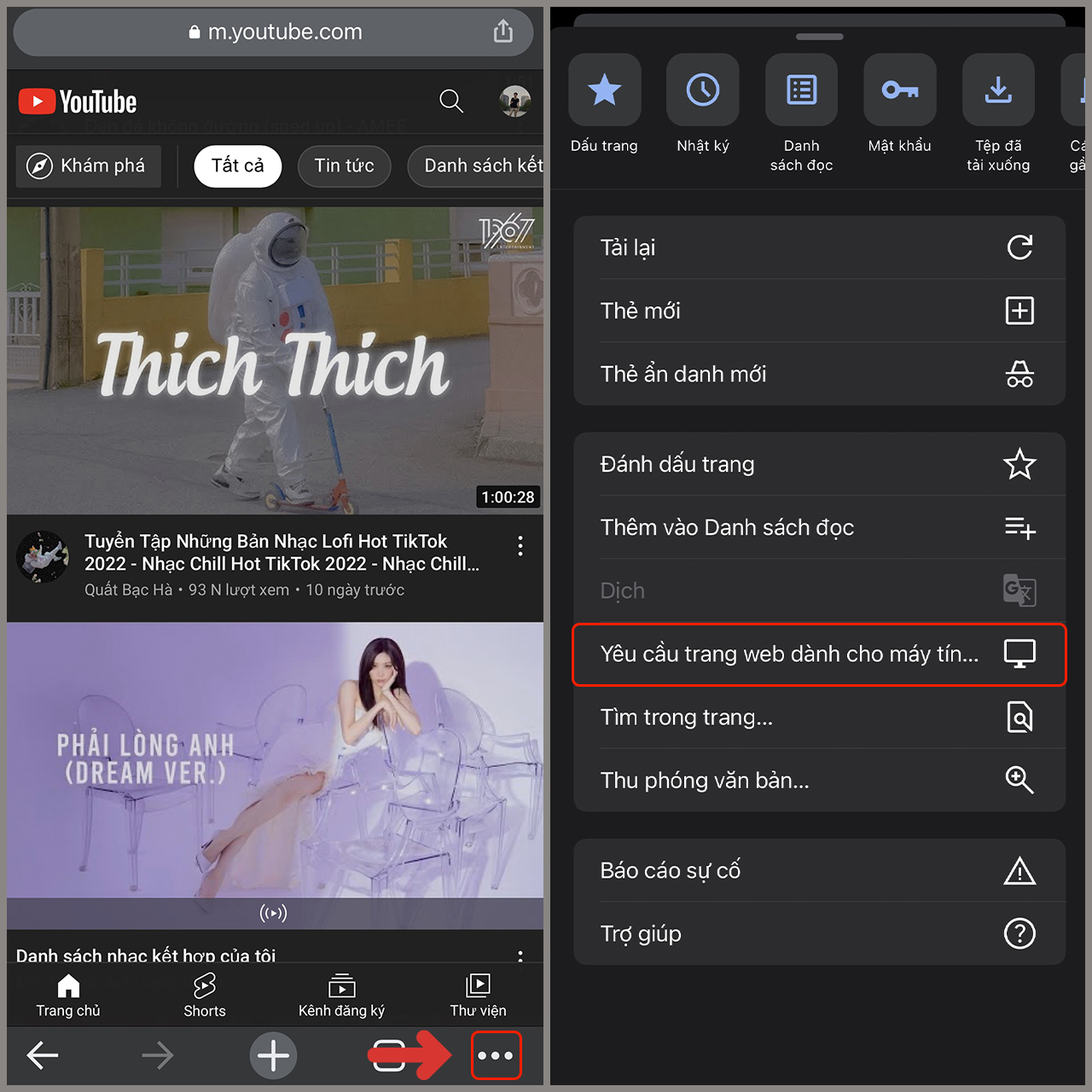Select the Khám phá chip

pyautogui.click(x=88, y=166)
